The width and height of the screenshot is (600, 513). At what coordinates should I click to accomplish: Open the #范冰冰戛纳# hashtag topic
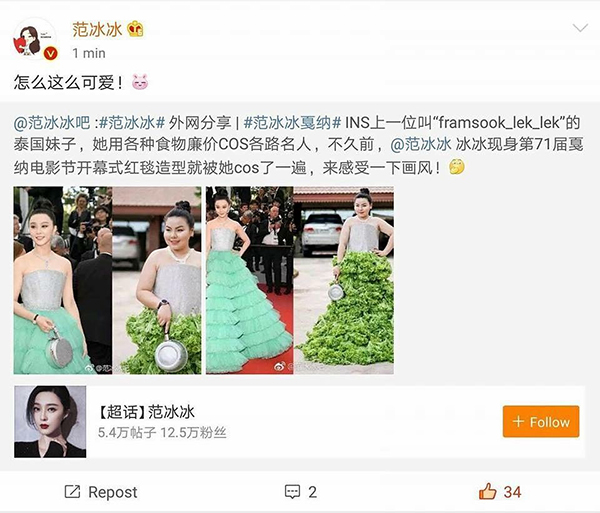292,123
